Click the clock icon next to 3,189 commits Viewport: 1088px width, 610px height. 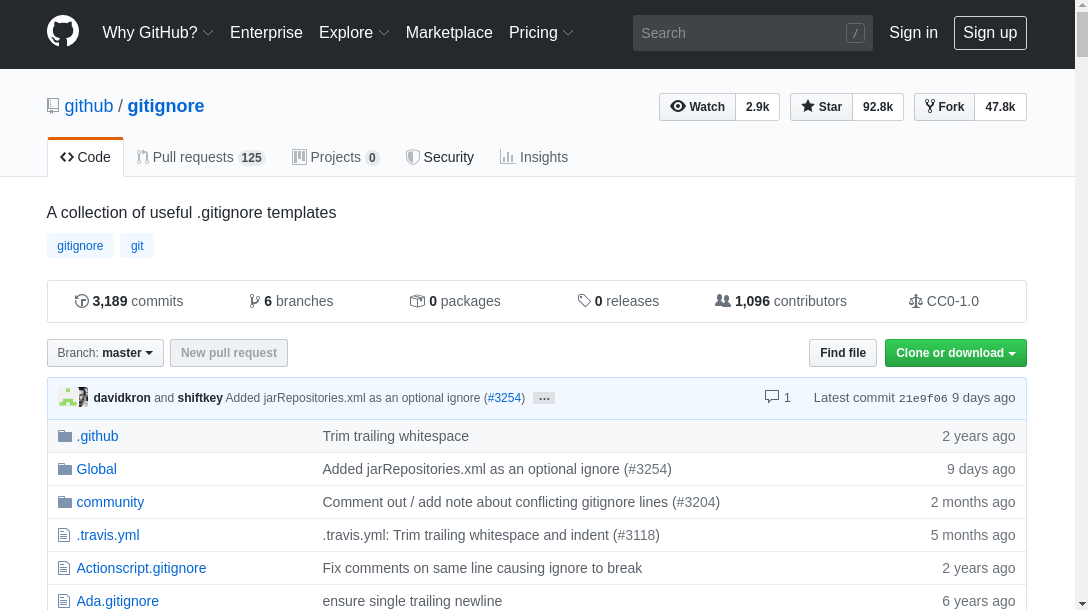[81, 301]
